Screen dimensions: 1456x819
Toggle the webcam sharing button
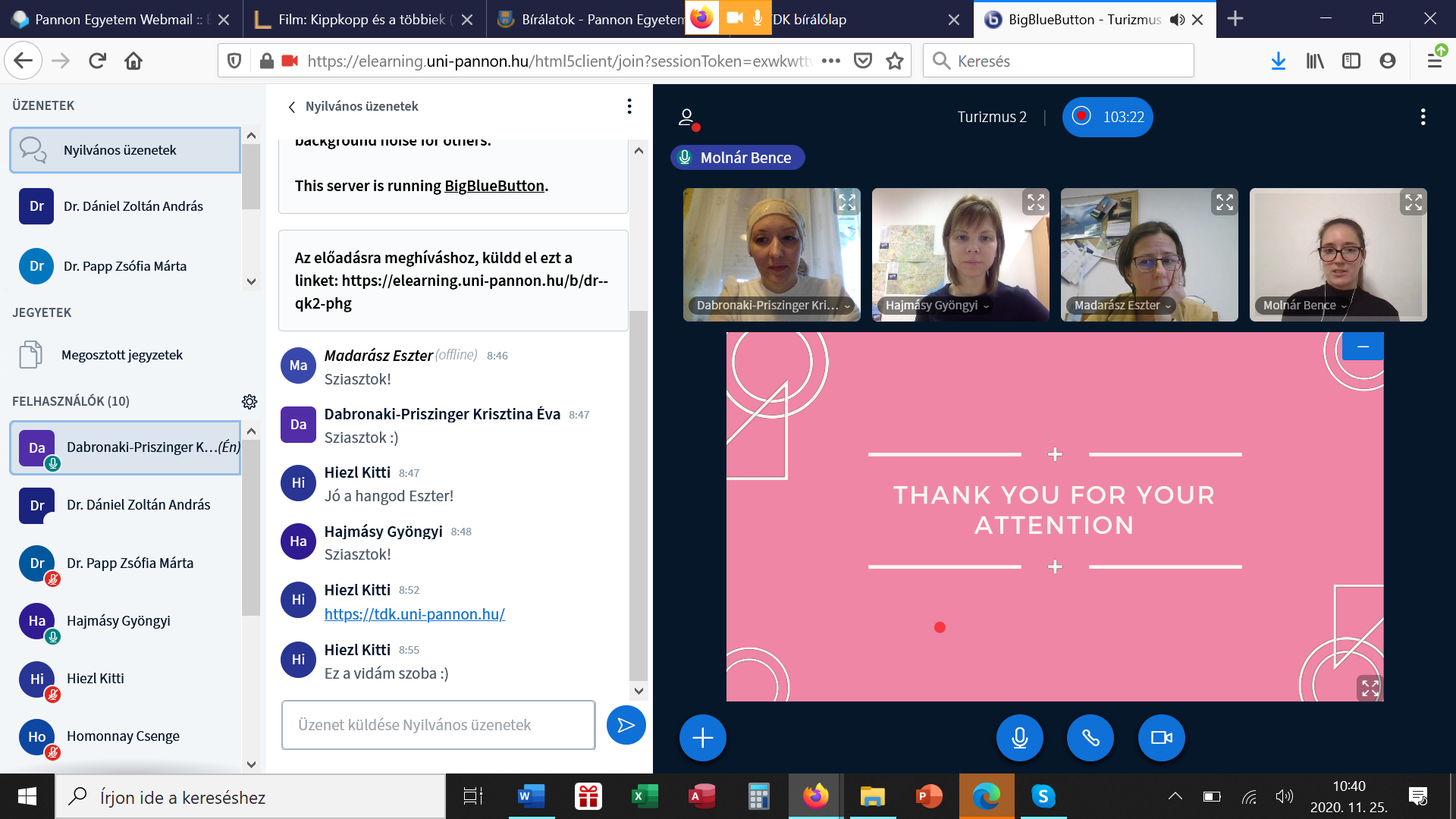1161,738
